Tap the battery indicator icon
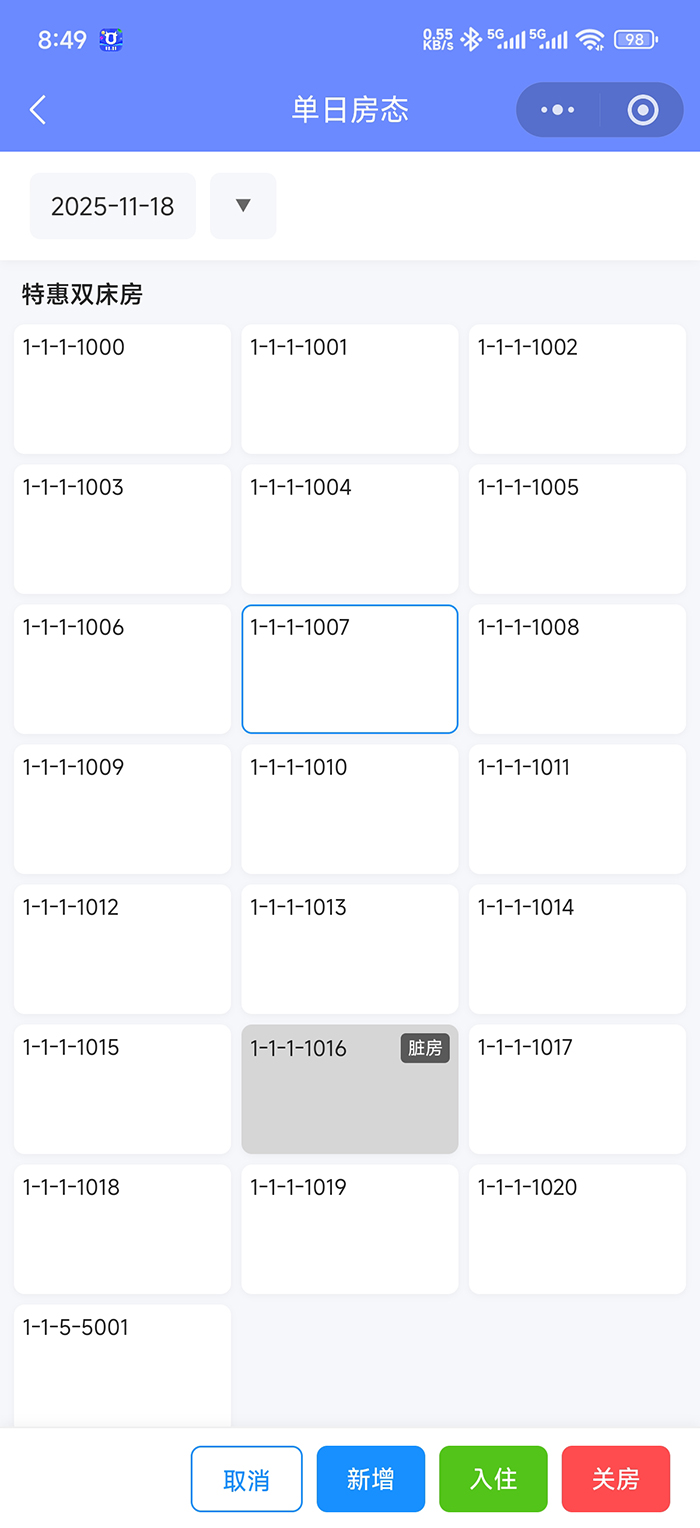 coord(636,40)
